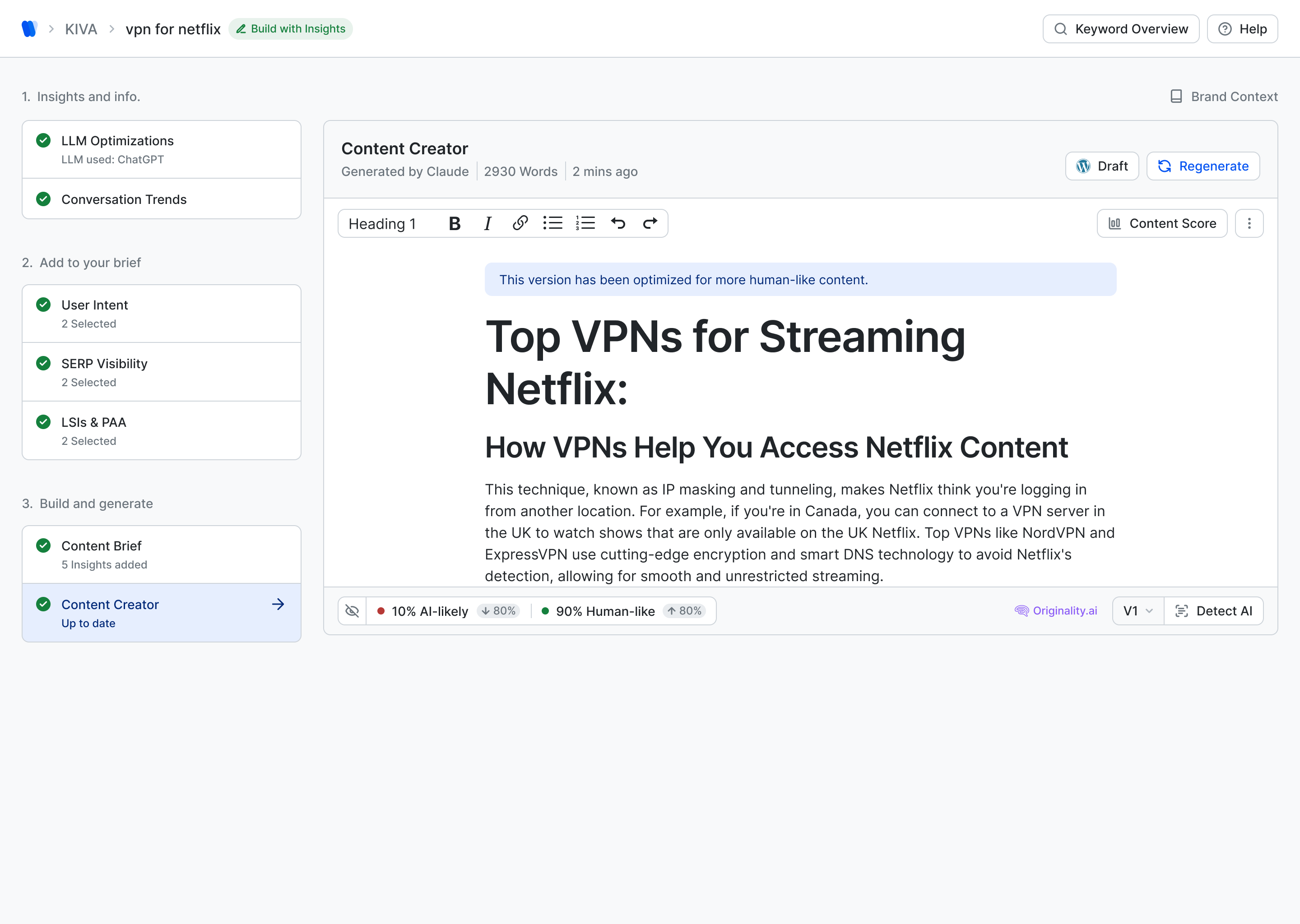Click the blue app logo in the breadcrumb

tap(30, 28)
